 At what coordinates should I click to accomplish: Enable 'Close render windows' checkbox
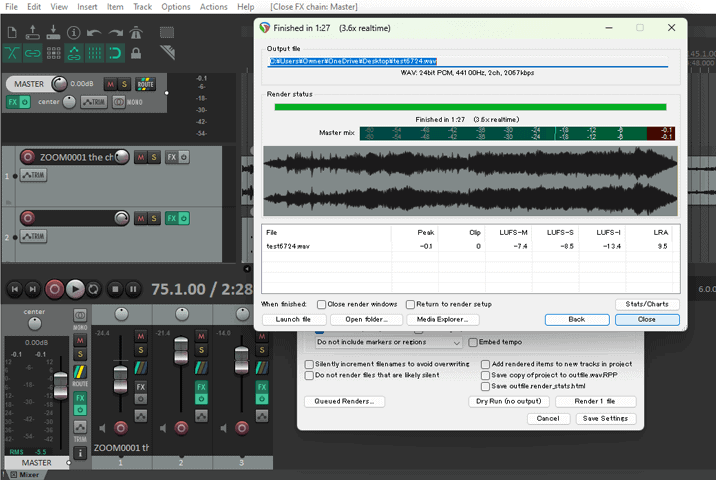click(x=322, y=304)
